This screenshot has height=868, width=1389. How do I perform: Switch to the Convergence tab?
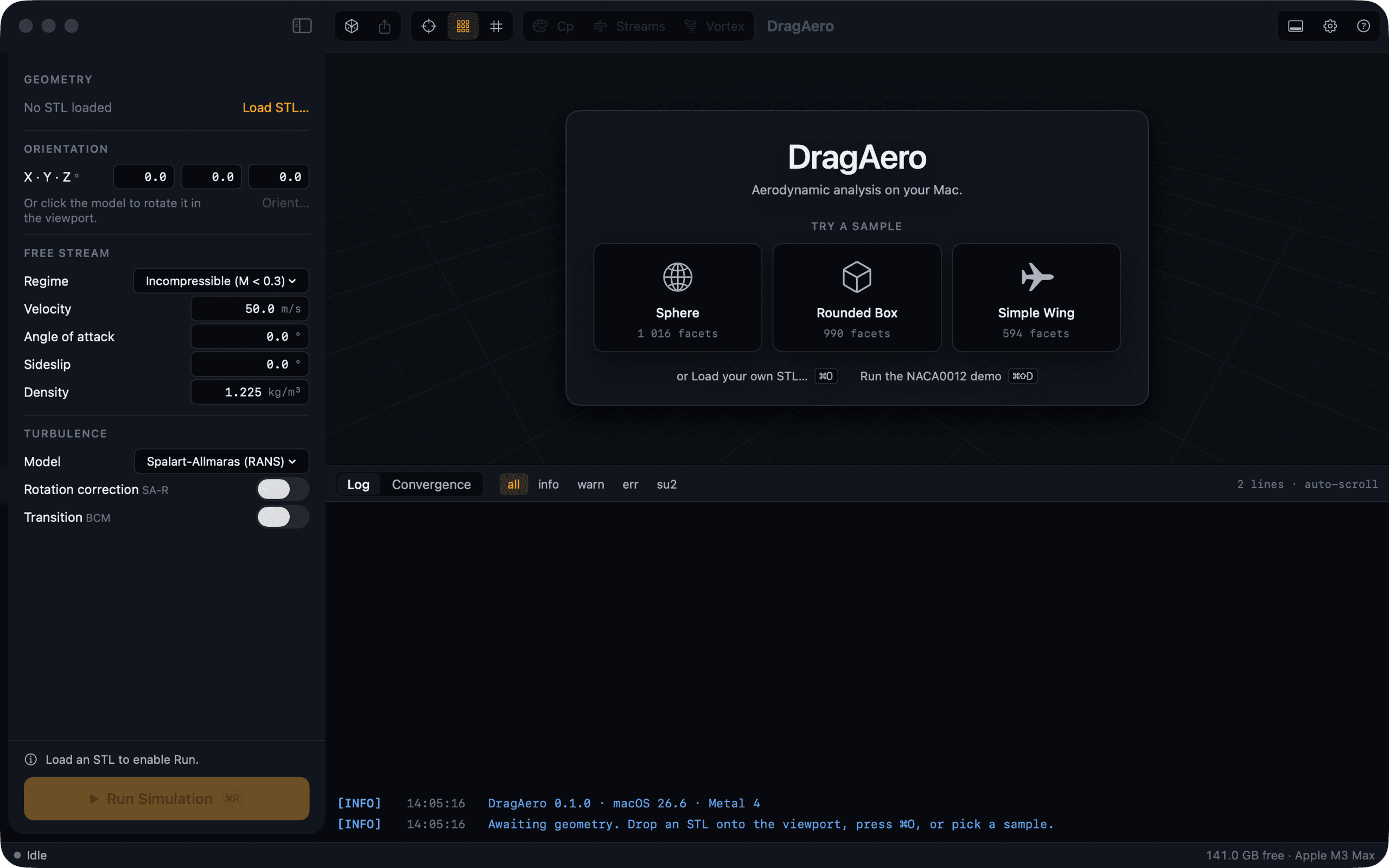click(x=431, y=484)
